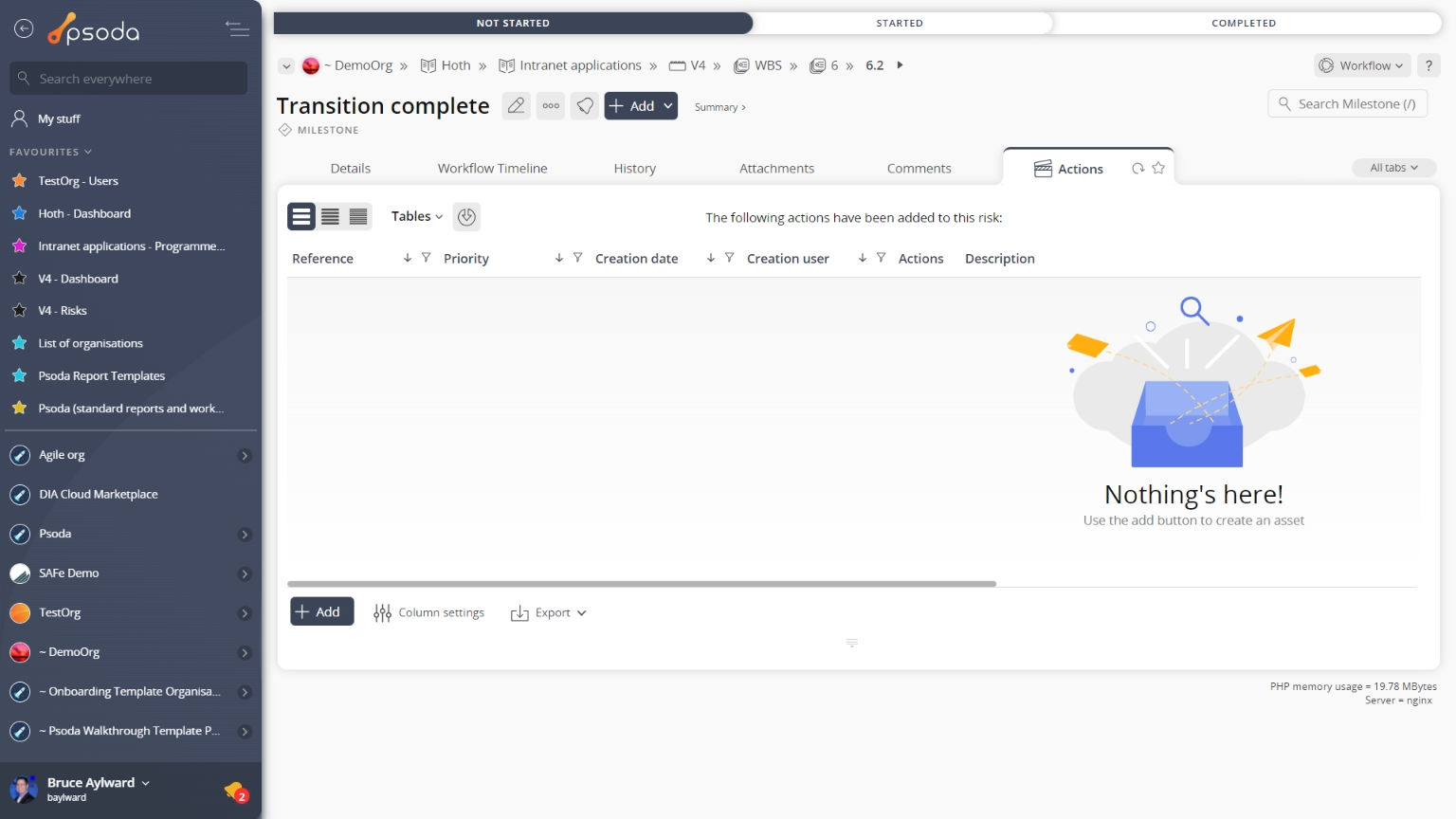
Task: Open V4 - Risks favourite
Action: pyautogui.click(x=63, y=311)
